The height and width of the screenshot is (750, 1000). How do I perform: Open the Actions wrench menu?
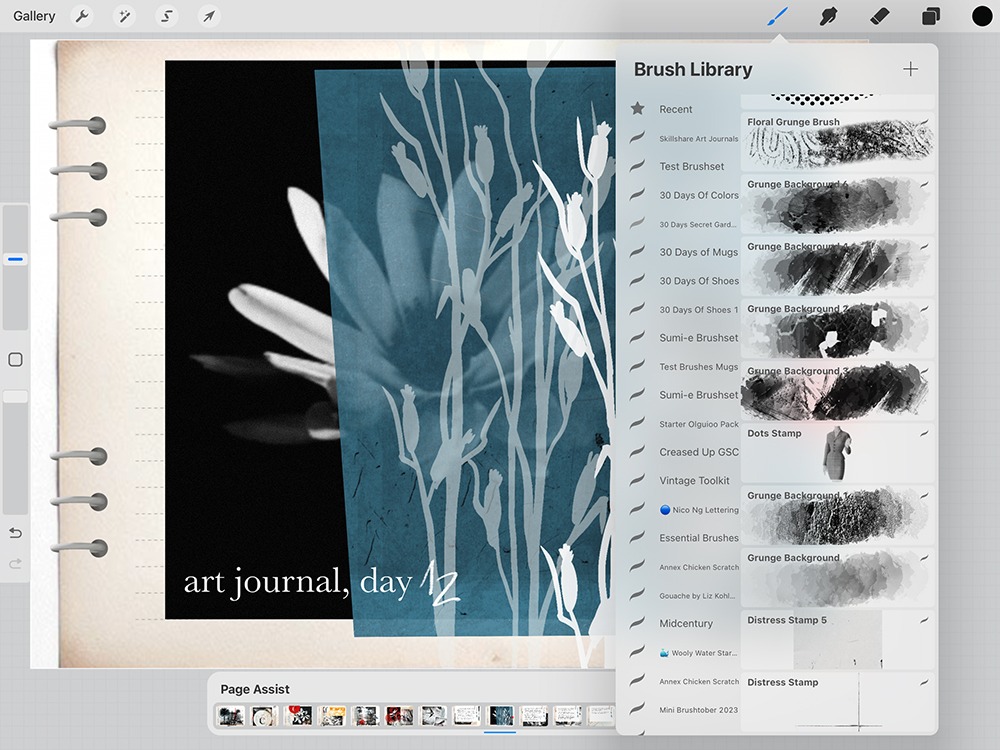point(82,16)
